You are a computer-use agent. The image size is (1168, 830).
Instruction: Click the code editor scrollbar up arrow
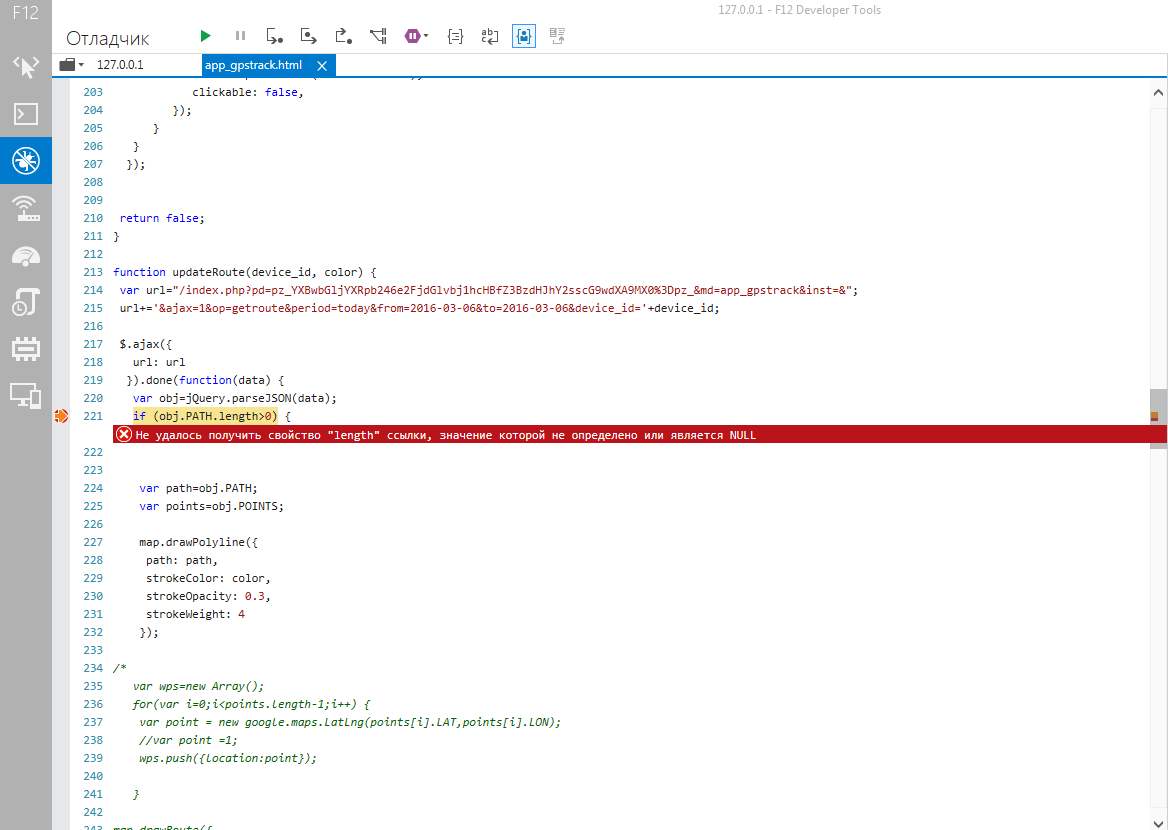[1157, 90]
